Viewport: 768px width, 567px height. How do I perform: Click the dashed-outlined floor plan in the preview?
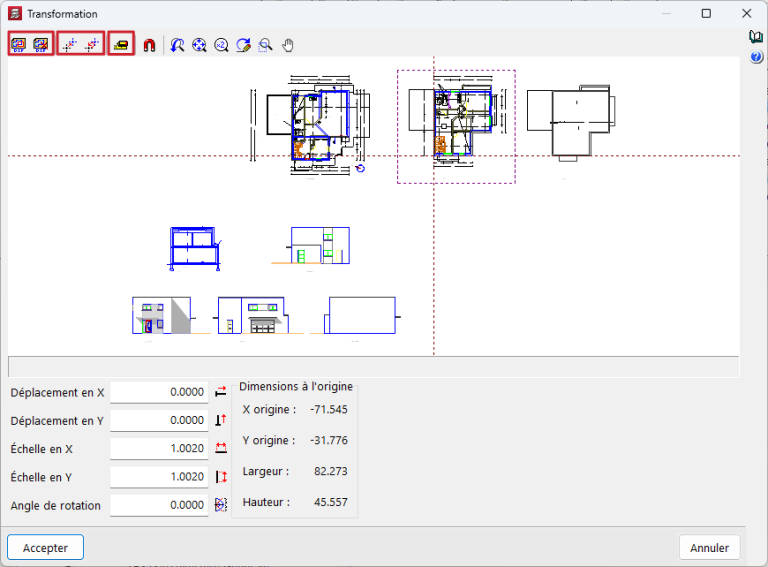pyautogui.click(x=456, y=127)
